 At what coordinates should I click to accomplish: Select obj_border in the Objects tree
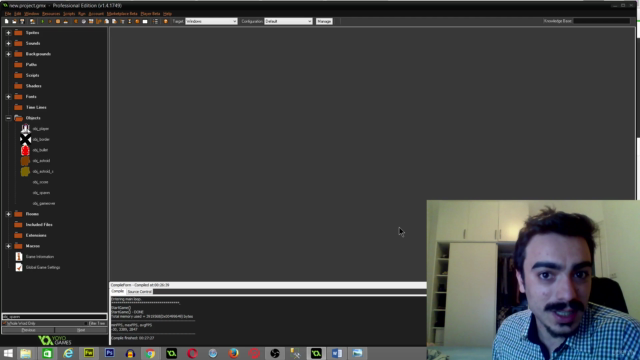coord(41,139)
